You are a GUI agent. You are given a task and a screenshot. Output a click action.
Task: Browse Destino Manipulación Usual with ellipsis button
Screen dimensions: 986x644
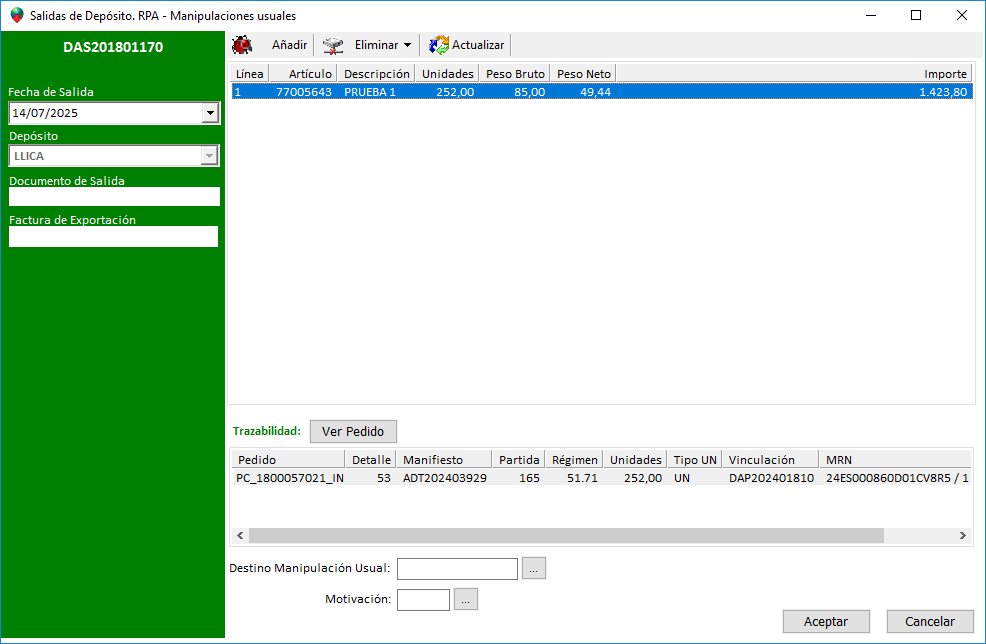[x=534, y=569]
